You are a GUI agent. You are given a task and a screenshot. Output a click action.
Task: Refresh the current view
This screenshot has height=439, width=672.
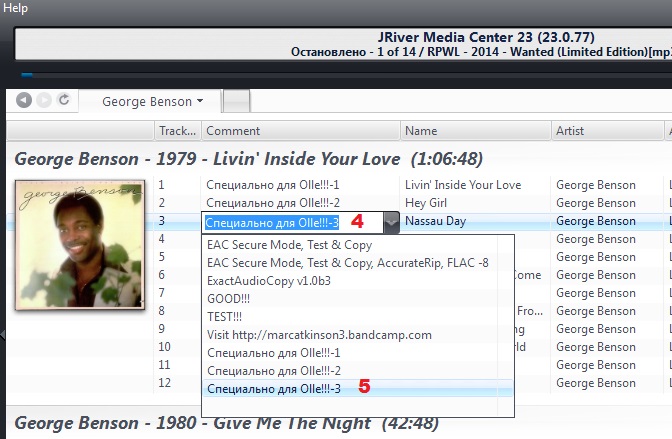click(x=64, y=100)
